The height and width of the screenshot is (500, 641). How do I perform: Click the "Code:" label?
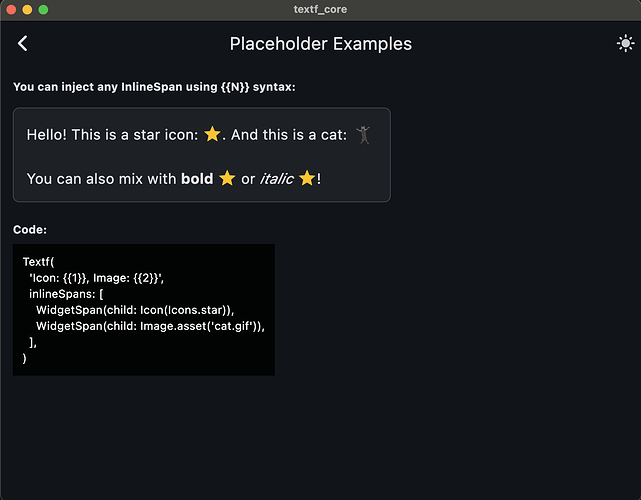(30, 230)
